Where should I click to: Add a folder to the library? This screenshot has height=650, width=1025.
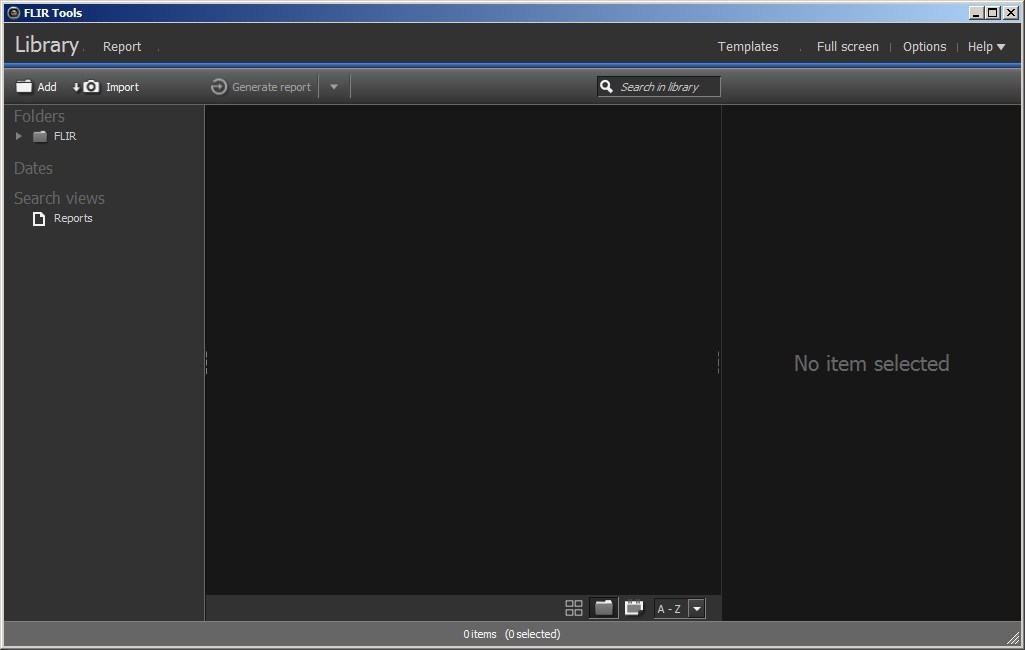pos(37,86)
